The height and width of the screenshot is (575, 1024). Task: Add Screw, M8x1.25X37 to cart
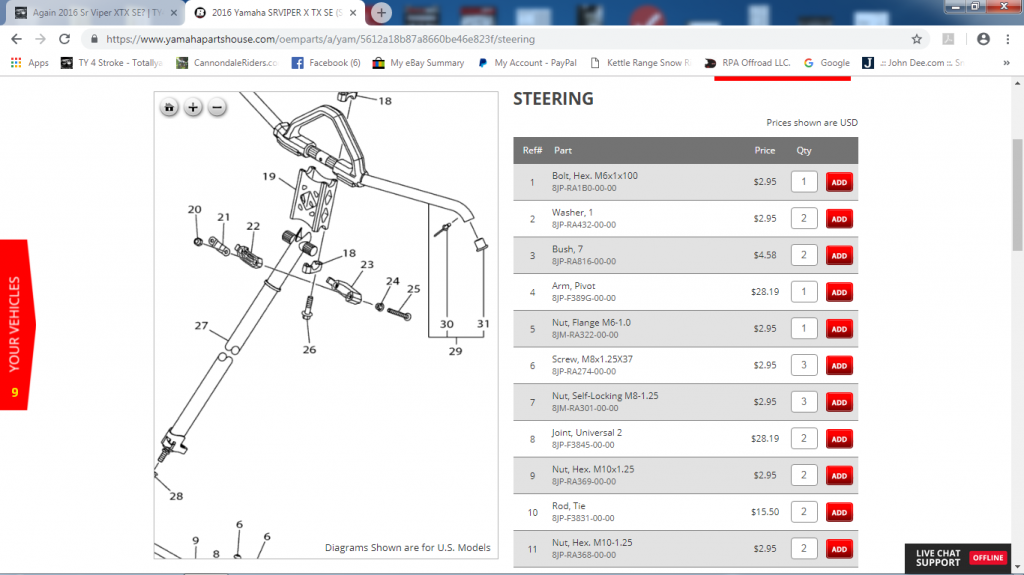[x=839, y=366]
